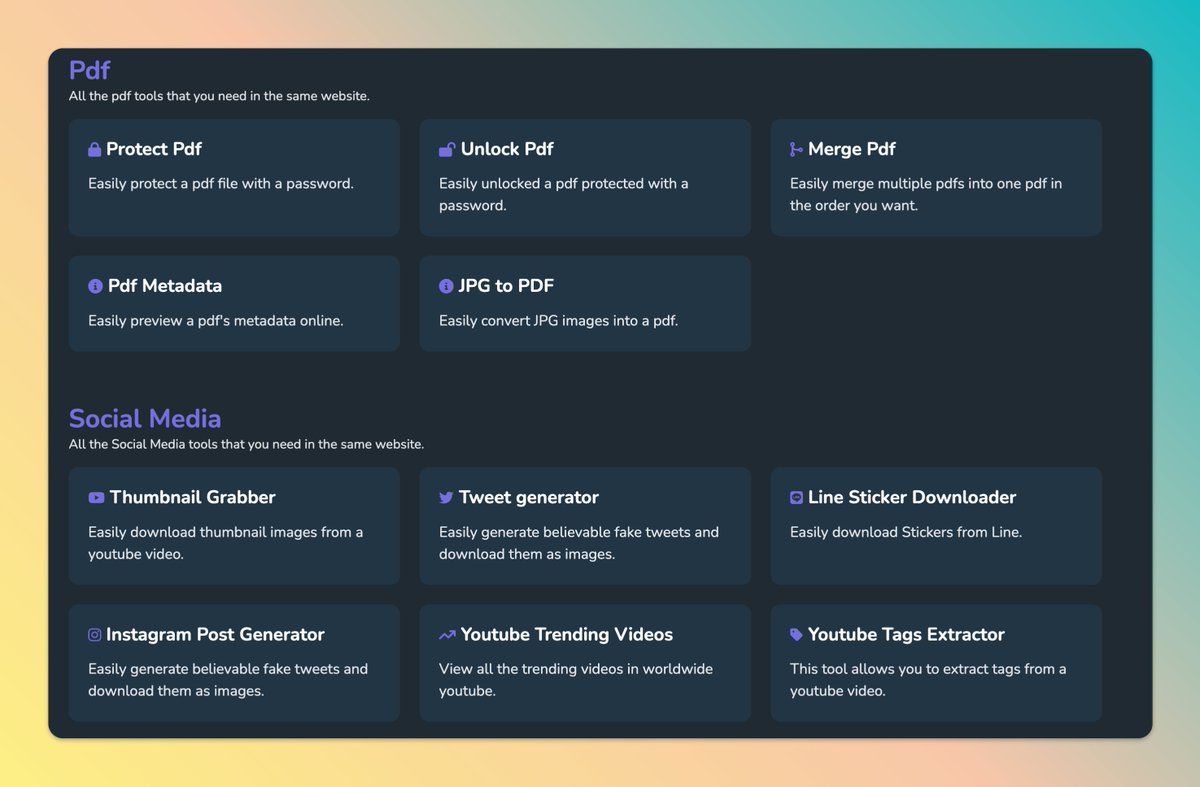Click the YouTube icon beside Thumbnail Grabber
The height and width of the screenshot is (787, 1200).
[96, 498]
